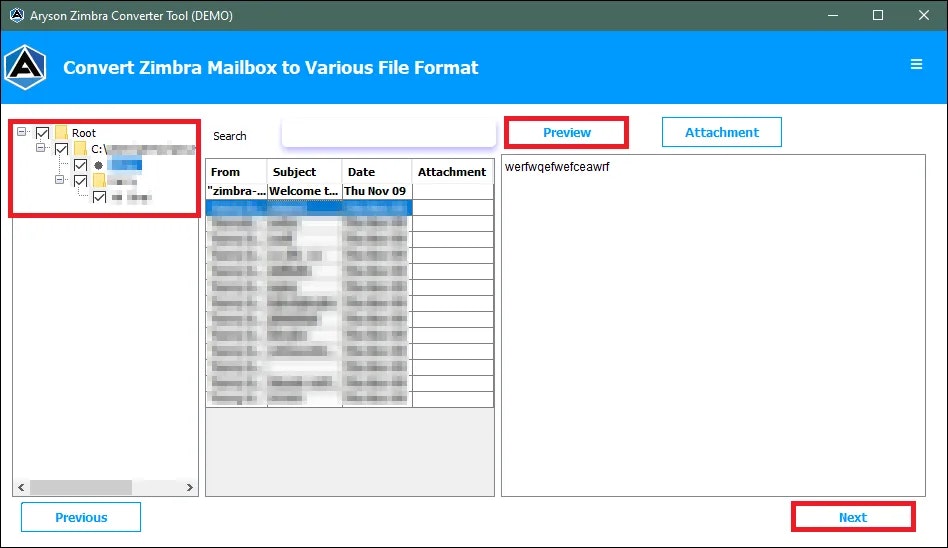Open the hamburger menu icon

[x=916, y=64]
